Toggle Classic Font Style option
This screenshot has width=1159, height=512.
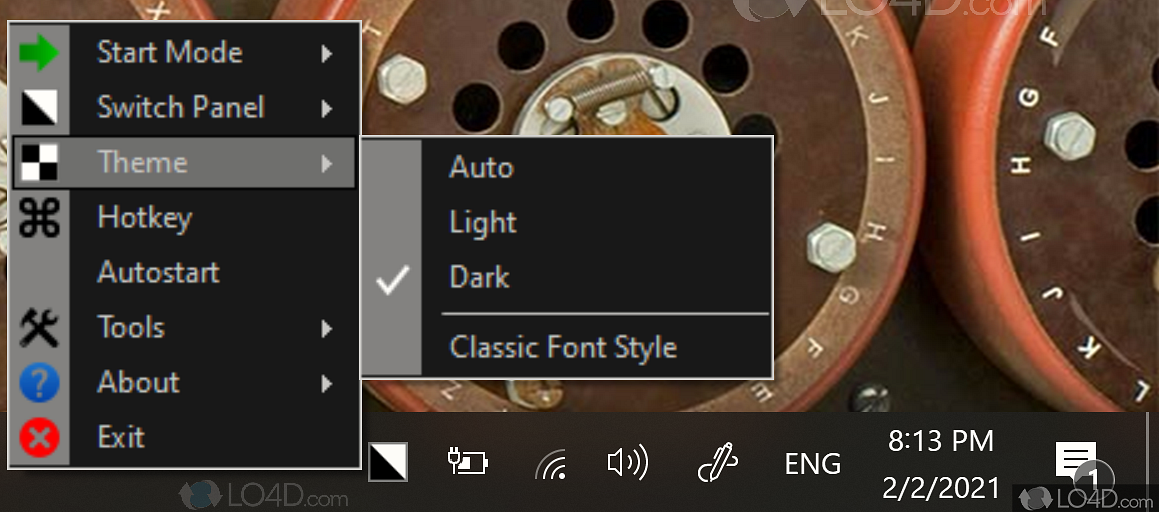(x=563, y=348)
